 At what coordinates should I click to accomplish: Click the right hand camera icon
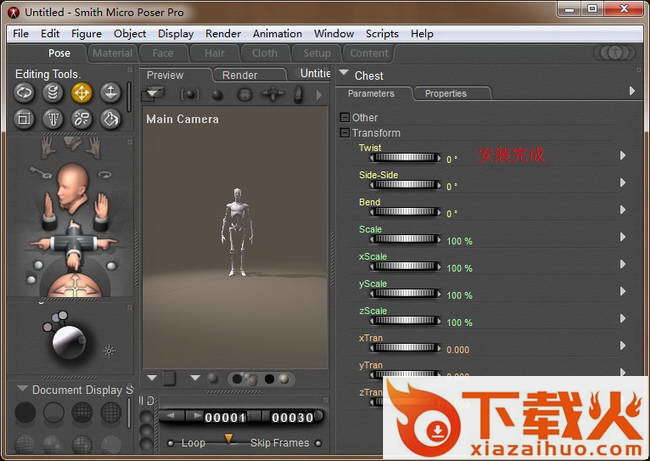95,148
